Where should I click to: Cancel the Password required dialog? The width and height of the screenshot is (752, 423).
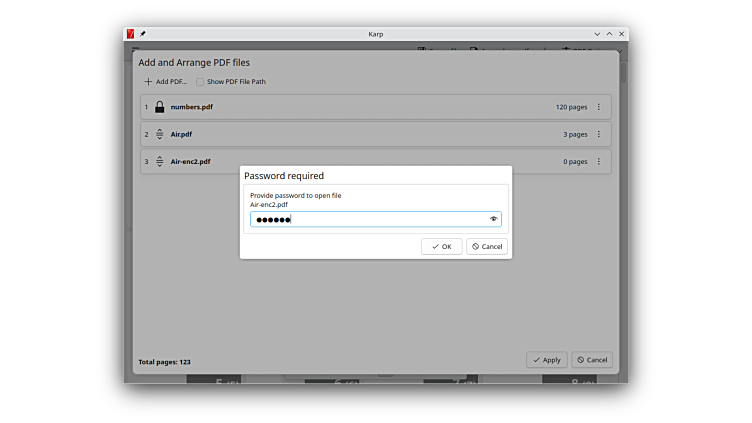tap(487, 246)
